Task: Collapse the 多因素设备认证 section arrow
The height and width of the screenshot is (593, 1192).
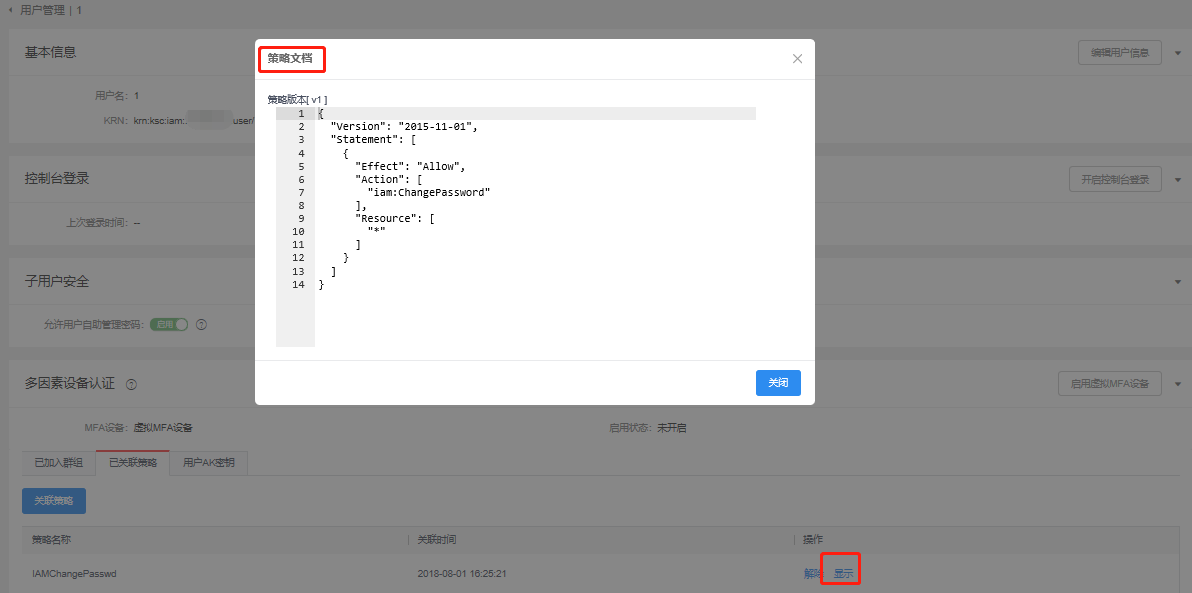Action: 1177,384
